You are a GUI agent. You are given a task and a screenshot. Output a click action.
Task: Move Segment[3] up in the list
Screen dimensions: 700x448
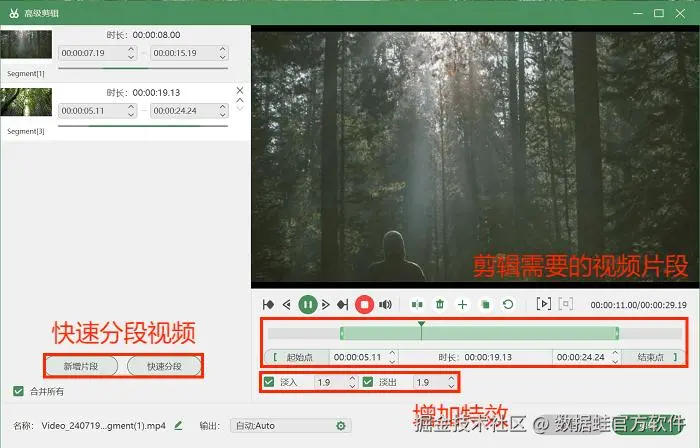pos(240,101)
